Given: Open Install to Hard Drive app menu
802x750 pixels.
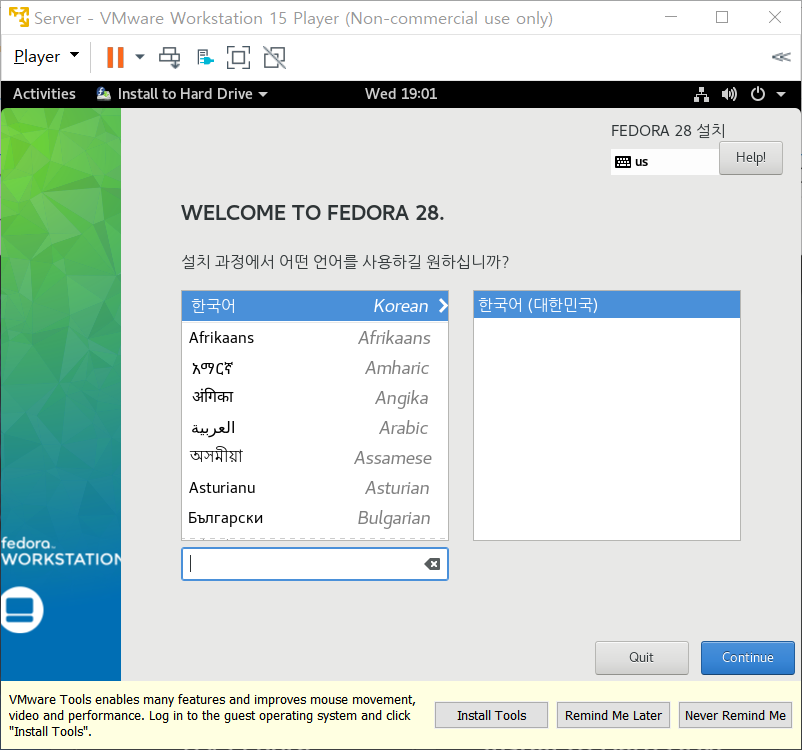Looking at the screenshot, I should tap(182, 94).
